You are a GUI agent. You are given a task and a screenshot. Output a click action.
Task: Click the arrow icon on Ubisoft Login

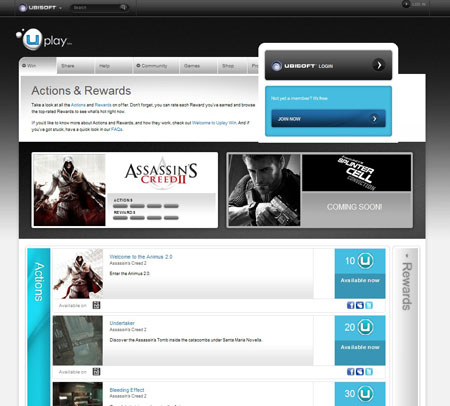click(379, 65)
